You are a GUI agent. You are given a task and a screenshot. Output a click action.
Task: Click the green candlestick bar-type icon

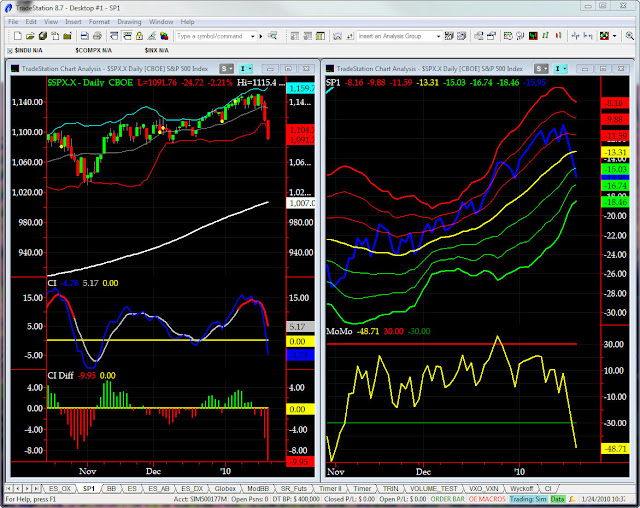tap(546, 36)
